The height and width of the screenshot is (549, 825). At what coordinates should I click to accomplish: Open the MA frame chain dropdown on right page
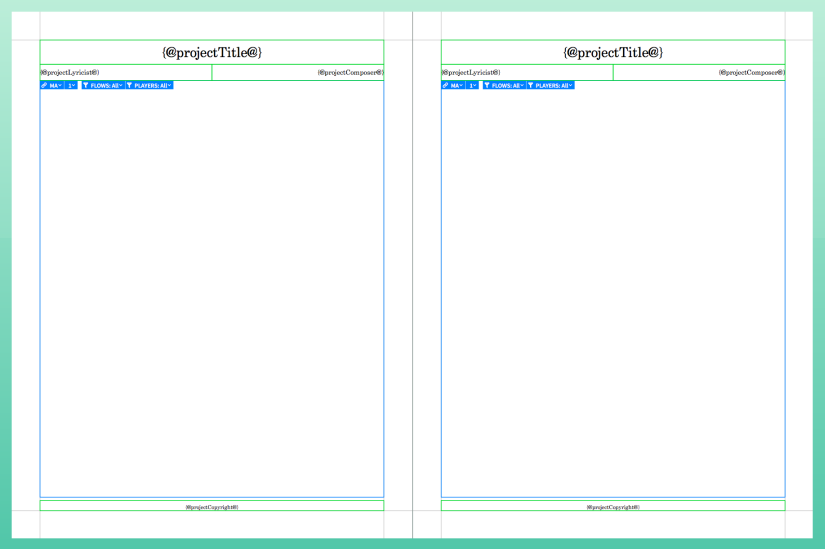[x=457, y=86]
